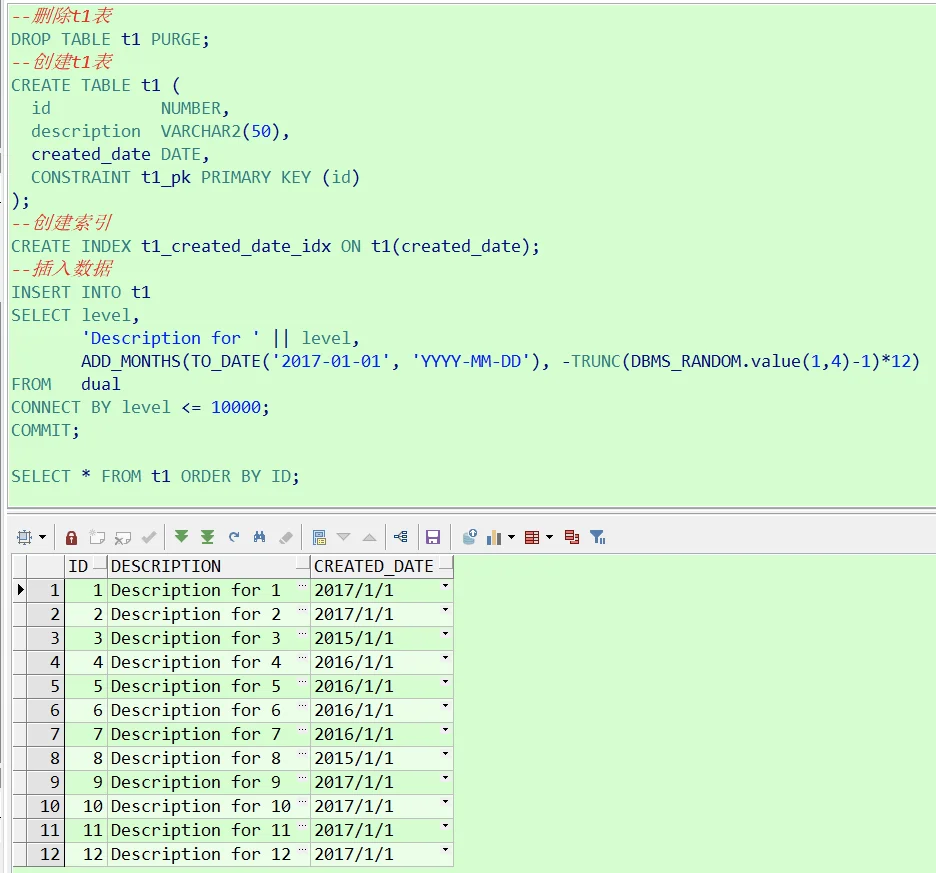Viewport: 936px width, 873px height.
Task: Click 'INSERT INTO t1' line
Action: click(81, 292)
